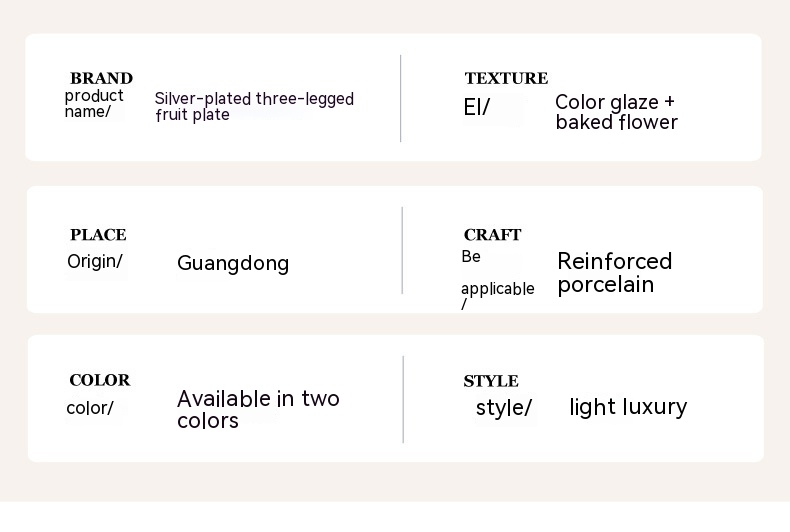
Task: Select the "product name/" label
Action: (94, 104)
